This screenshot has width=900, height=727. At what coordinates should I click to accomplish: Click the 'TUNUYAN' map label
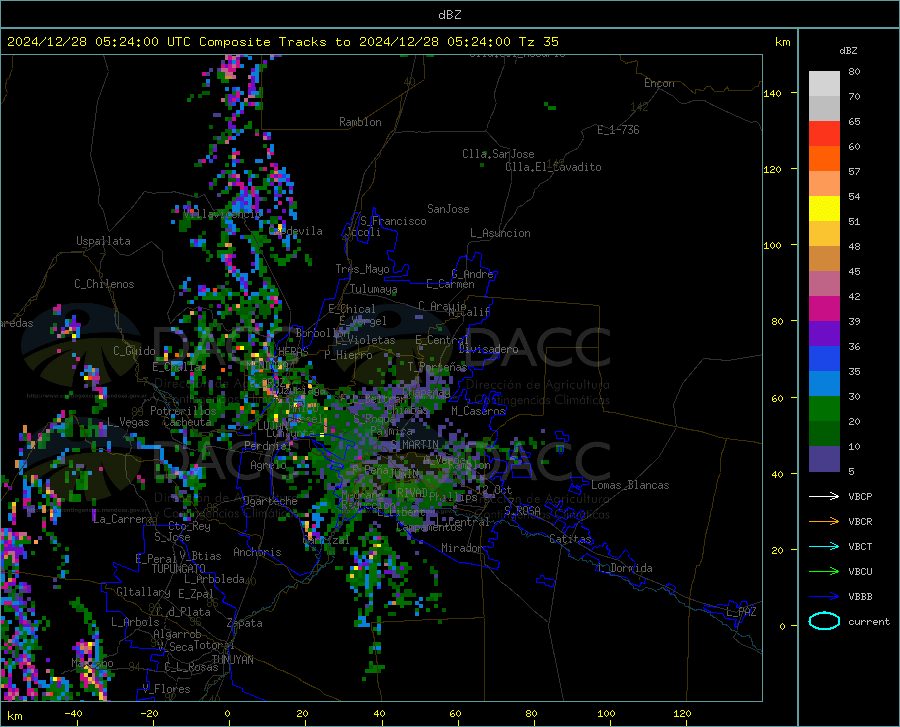(232, 660)
